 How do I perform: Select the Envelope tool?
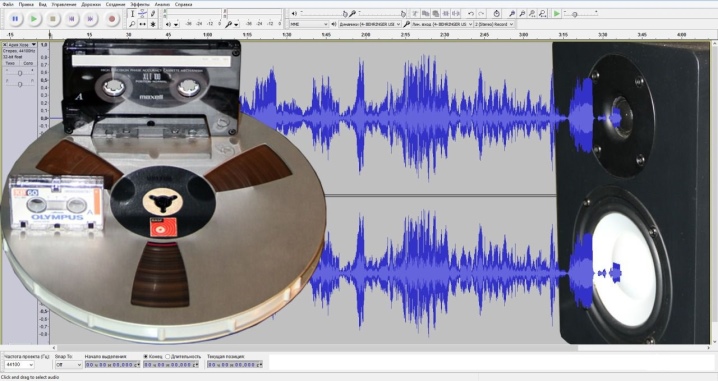142,13
